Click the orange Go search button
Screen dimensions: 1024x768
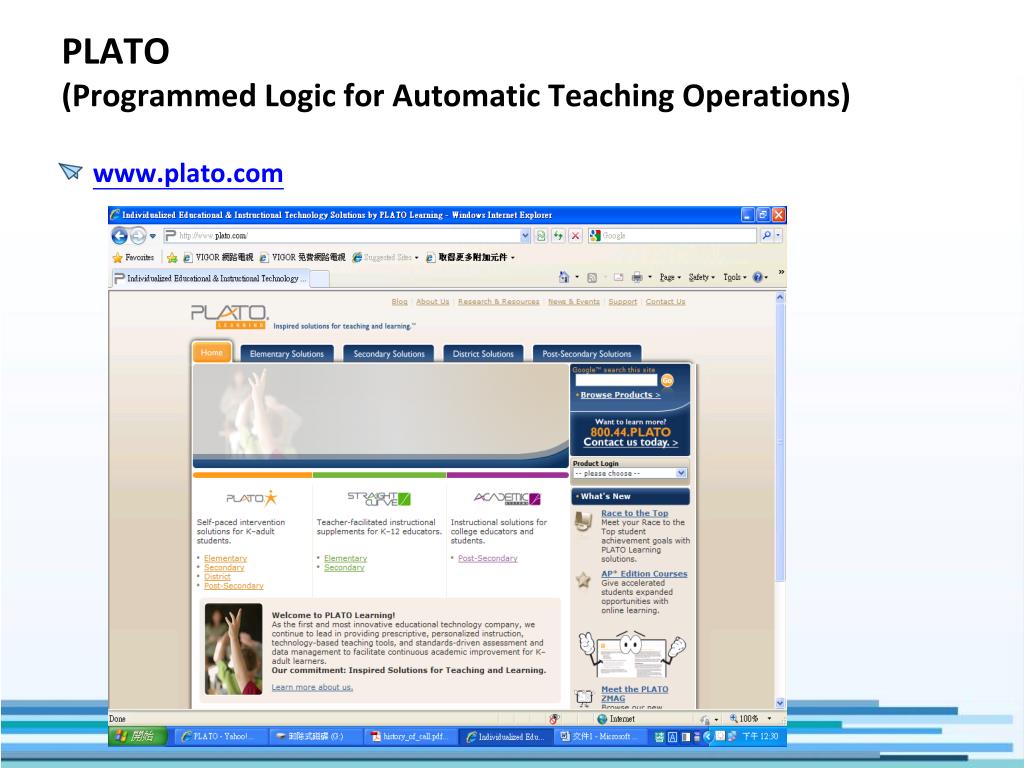pos(667,380)
